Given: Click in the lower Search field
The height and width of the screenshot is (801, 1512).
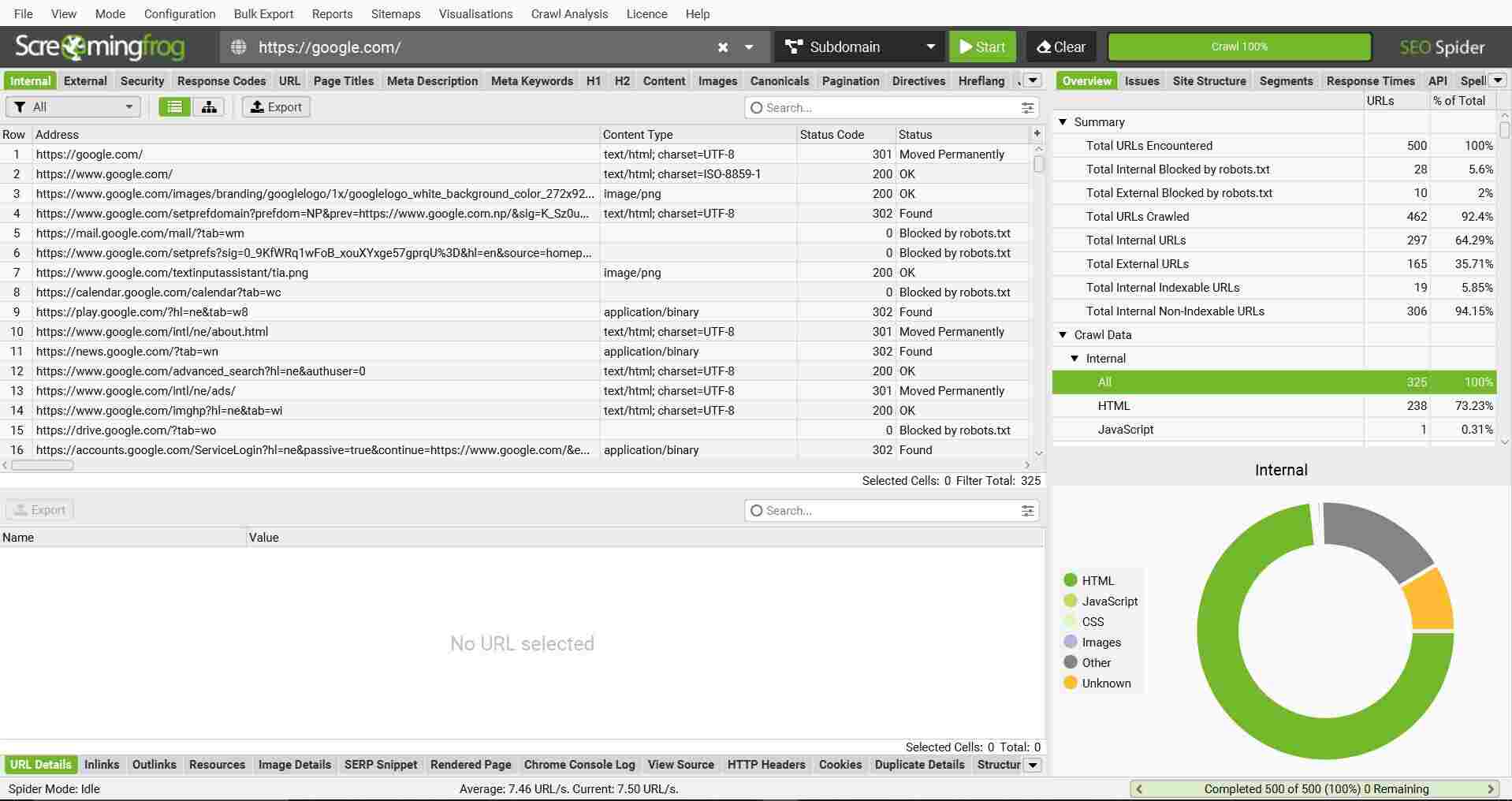Looking at the screenshot, I should coord(891,511).
